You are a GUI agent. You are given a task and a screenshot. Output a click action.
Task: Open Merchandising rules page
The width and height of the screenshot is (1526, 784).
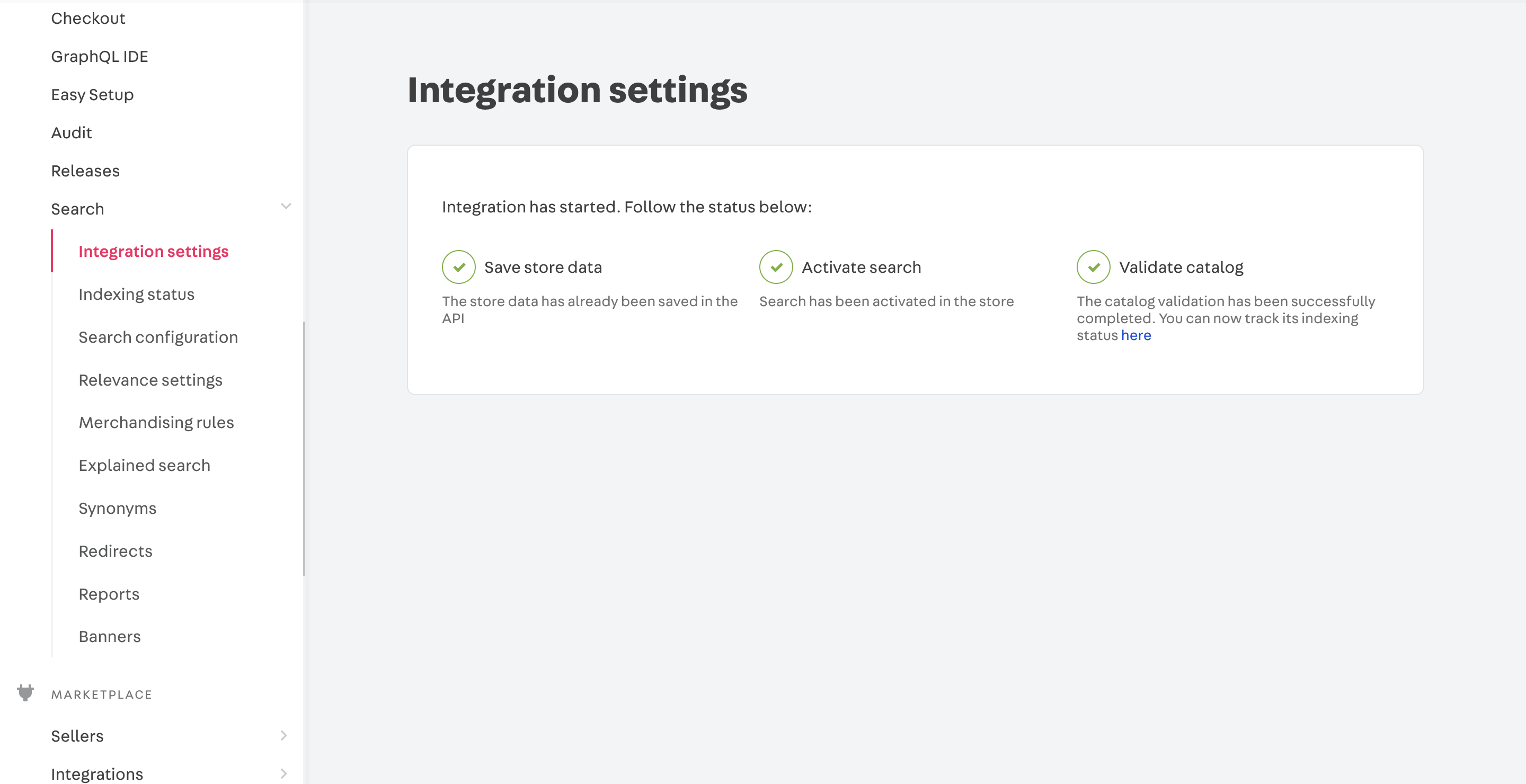[x=156, y=422]
